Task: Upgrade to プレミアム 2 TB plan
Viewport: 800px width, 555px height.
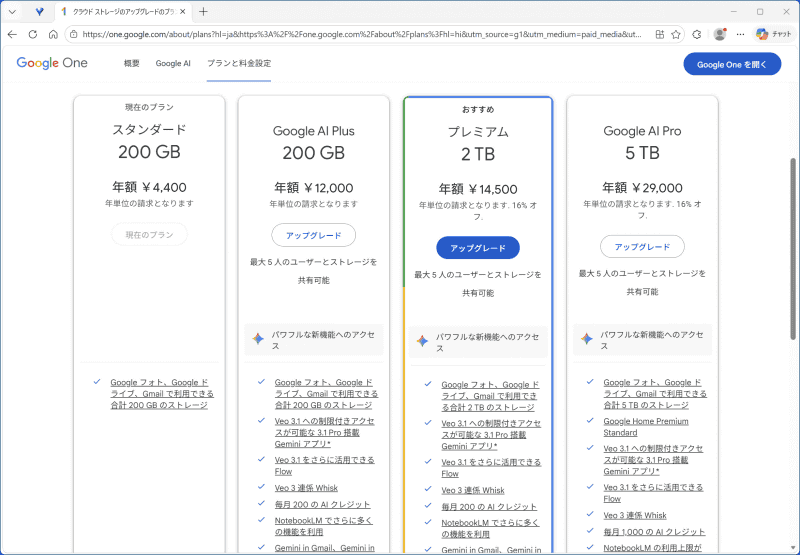Action: (x=478, y=248)
